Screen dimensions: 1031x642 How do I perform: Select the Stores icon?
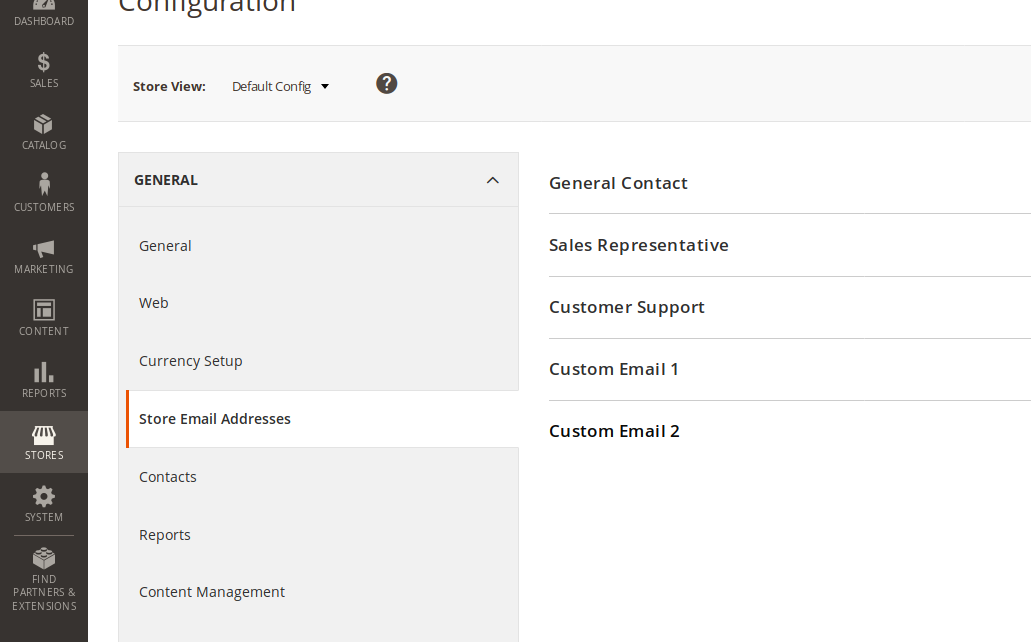tap(43, 440)
